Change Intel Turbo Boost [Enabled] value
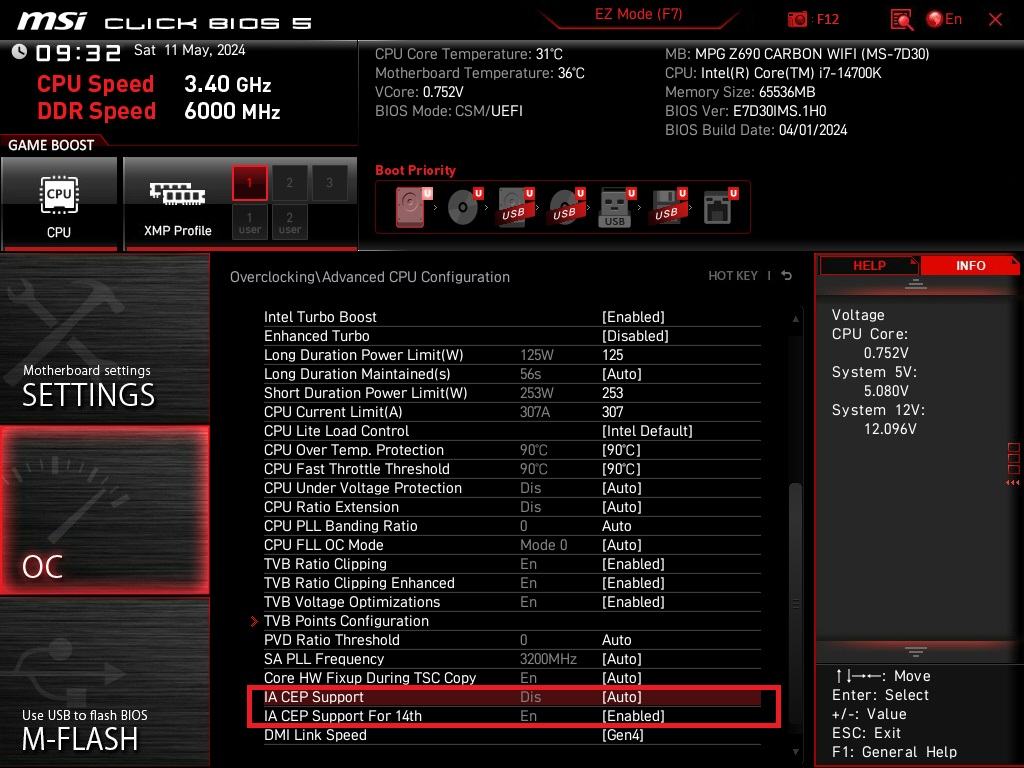The image size is (1024, 768). tap(633, 317)
